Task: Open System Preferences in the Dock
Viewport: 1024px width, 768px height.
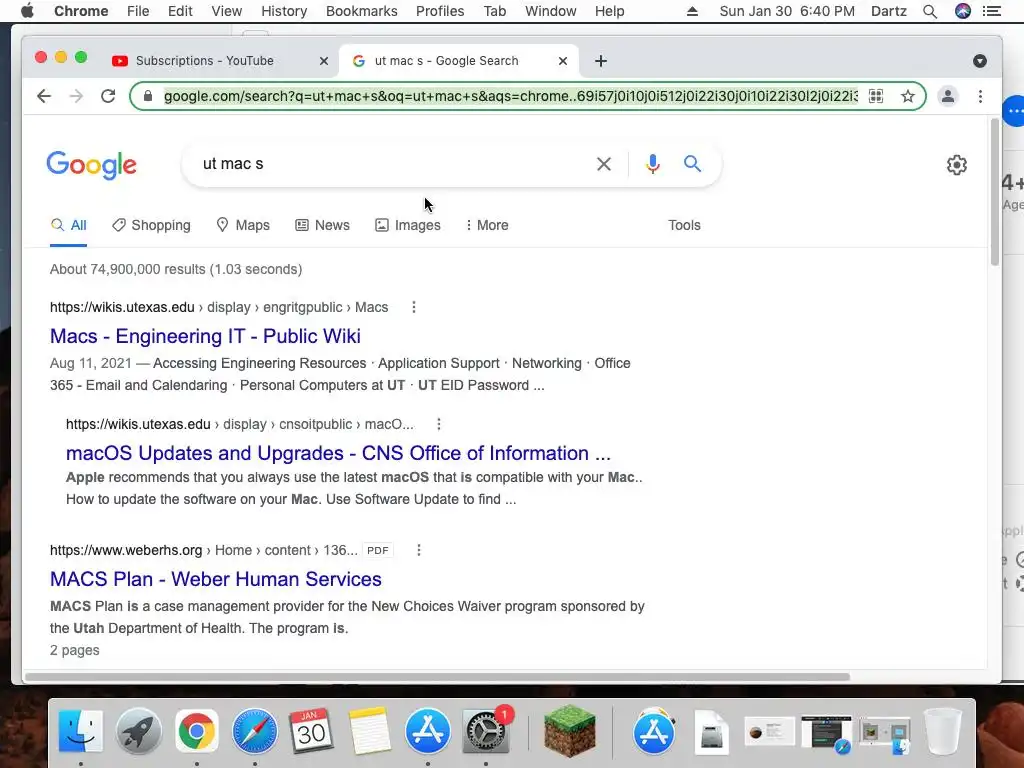Action: [x=486, y=731]
